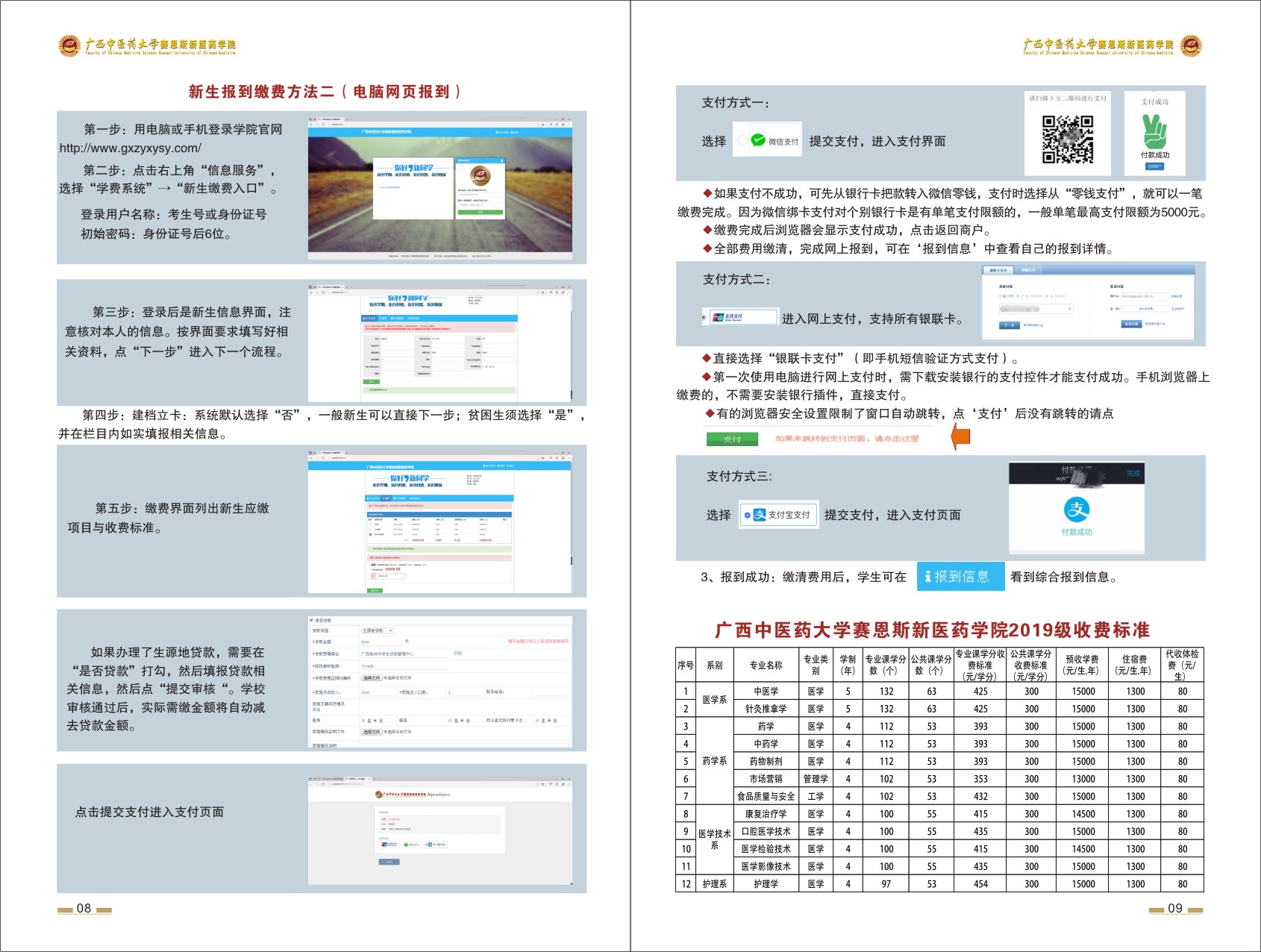Click the red 如果未跳转到支付页面 link
The height and width of the screenshot is (952, 1261).
pyautogui.click(x=847, y=439)
